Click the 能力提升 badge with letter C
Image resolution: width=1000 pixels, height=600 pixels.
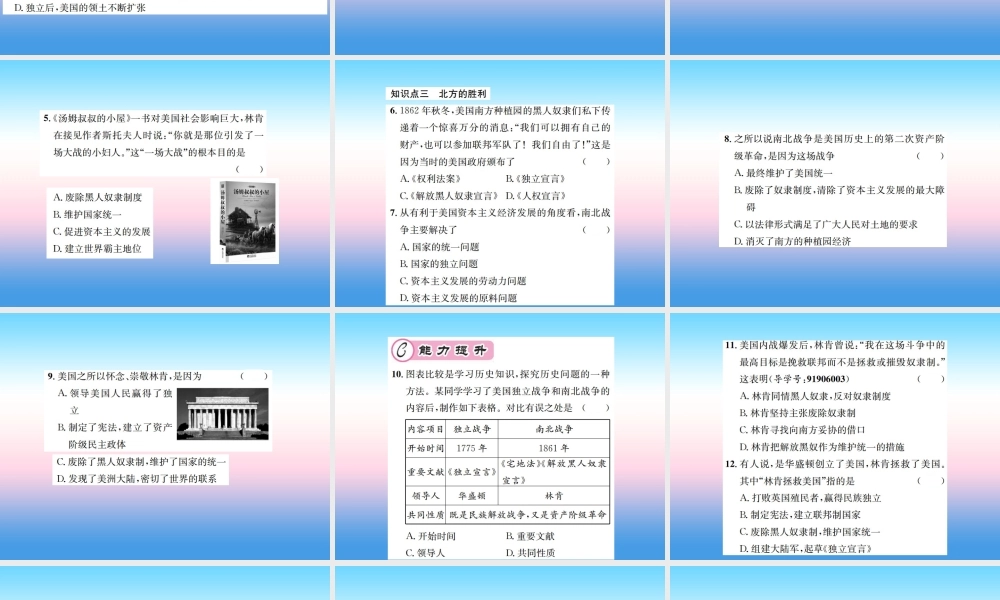(x=441, y=350)
